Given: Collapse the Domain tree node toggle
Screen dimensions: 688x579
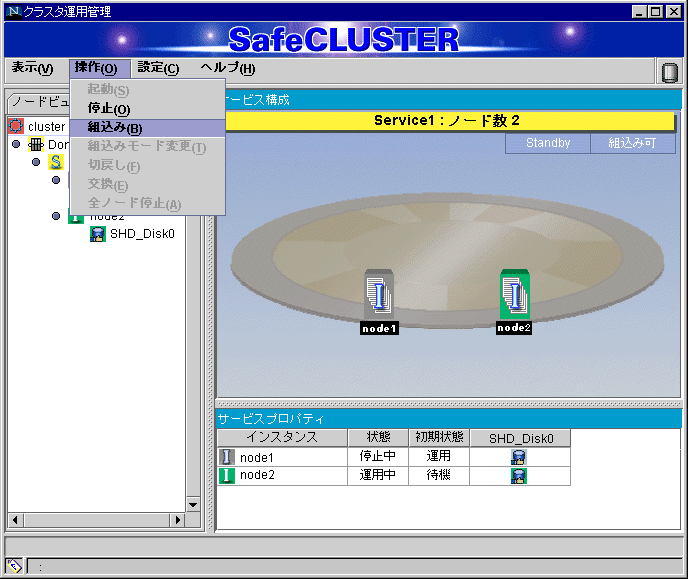Looking at the screenshot, I should pyautogui.click(x=16, y=145).
